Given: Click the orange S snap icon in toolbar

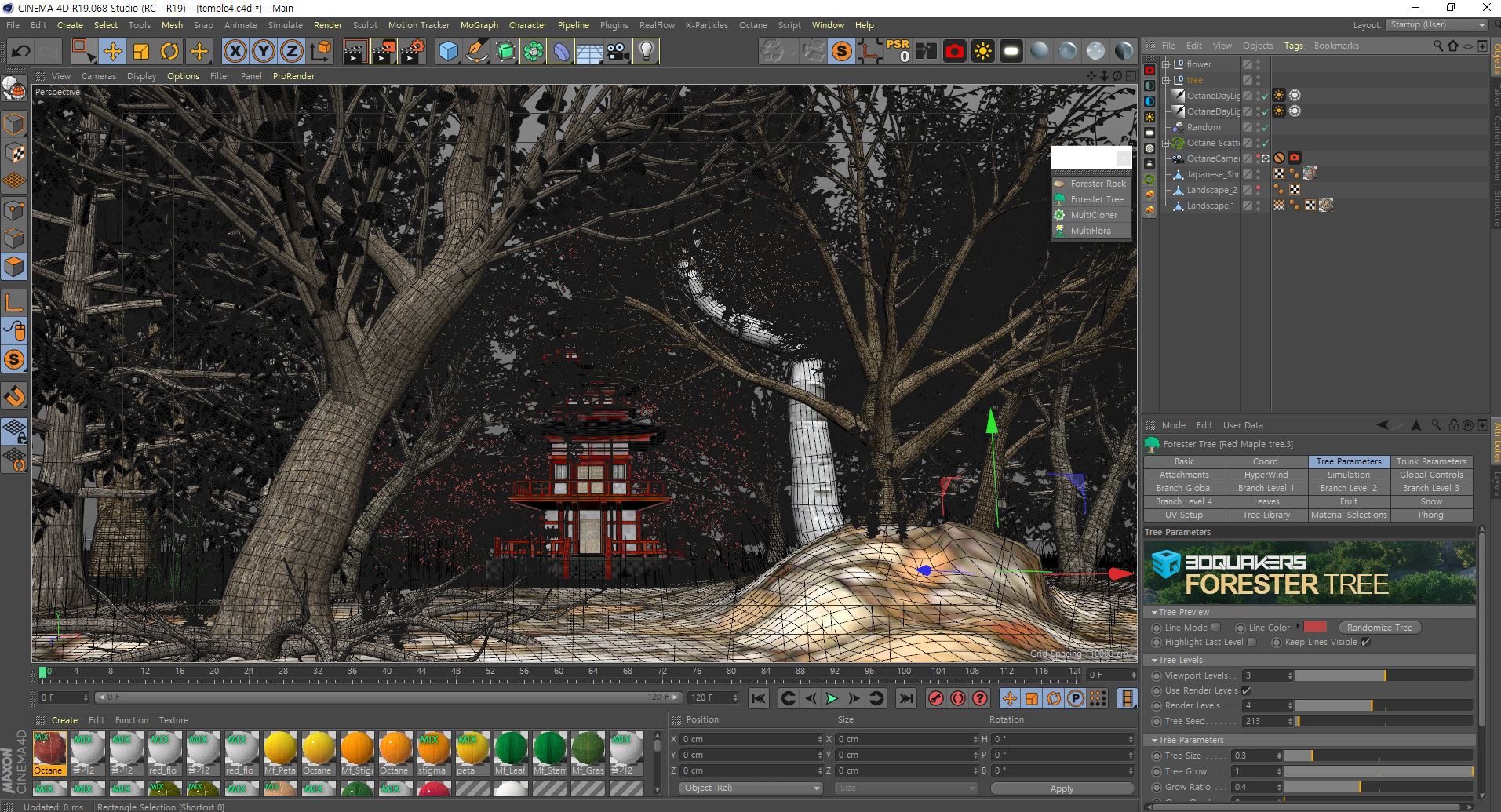Looking at the screenshot, I should point(841,52).
